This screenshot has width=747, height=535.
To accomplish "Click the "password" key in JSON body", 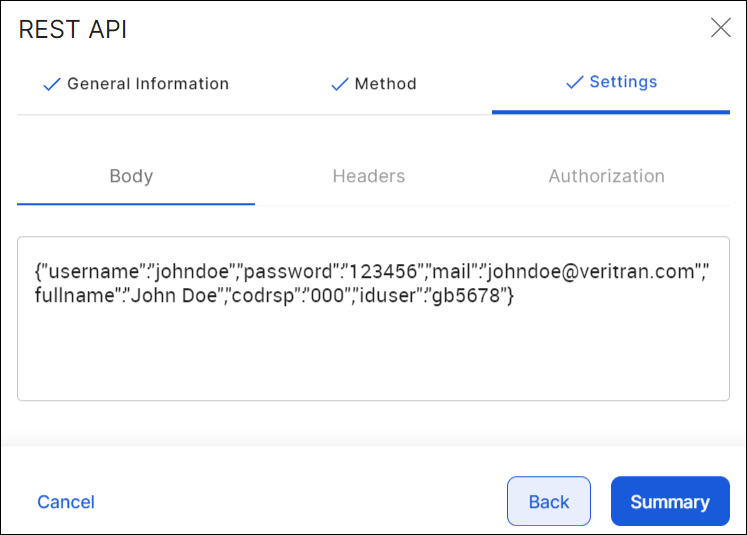I will [288, 271].
